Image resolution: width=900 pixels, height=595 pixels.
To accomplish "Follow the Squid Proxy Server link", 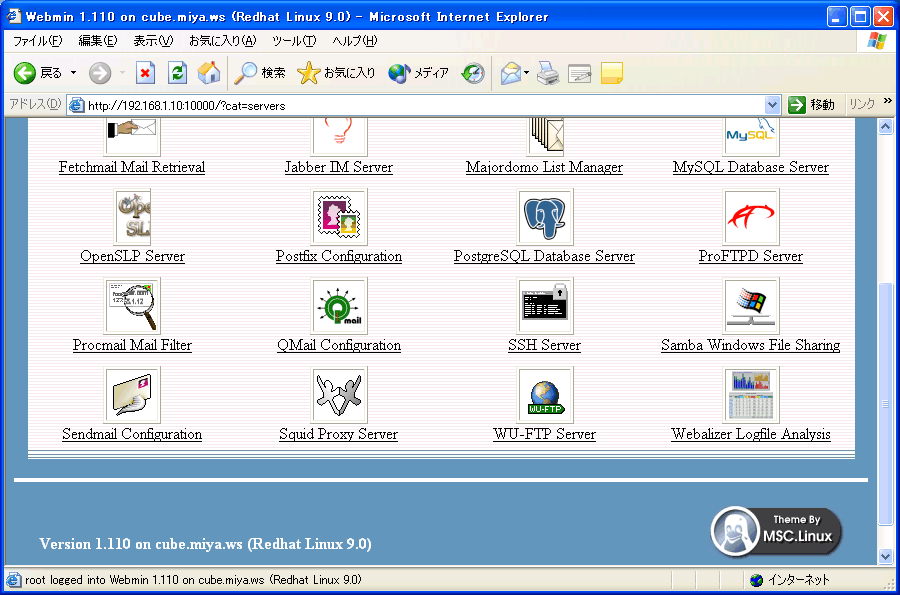I will (x=339, y=434).
